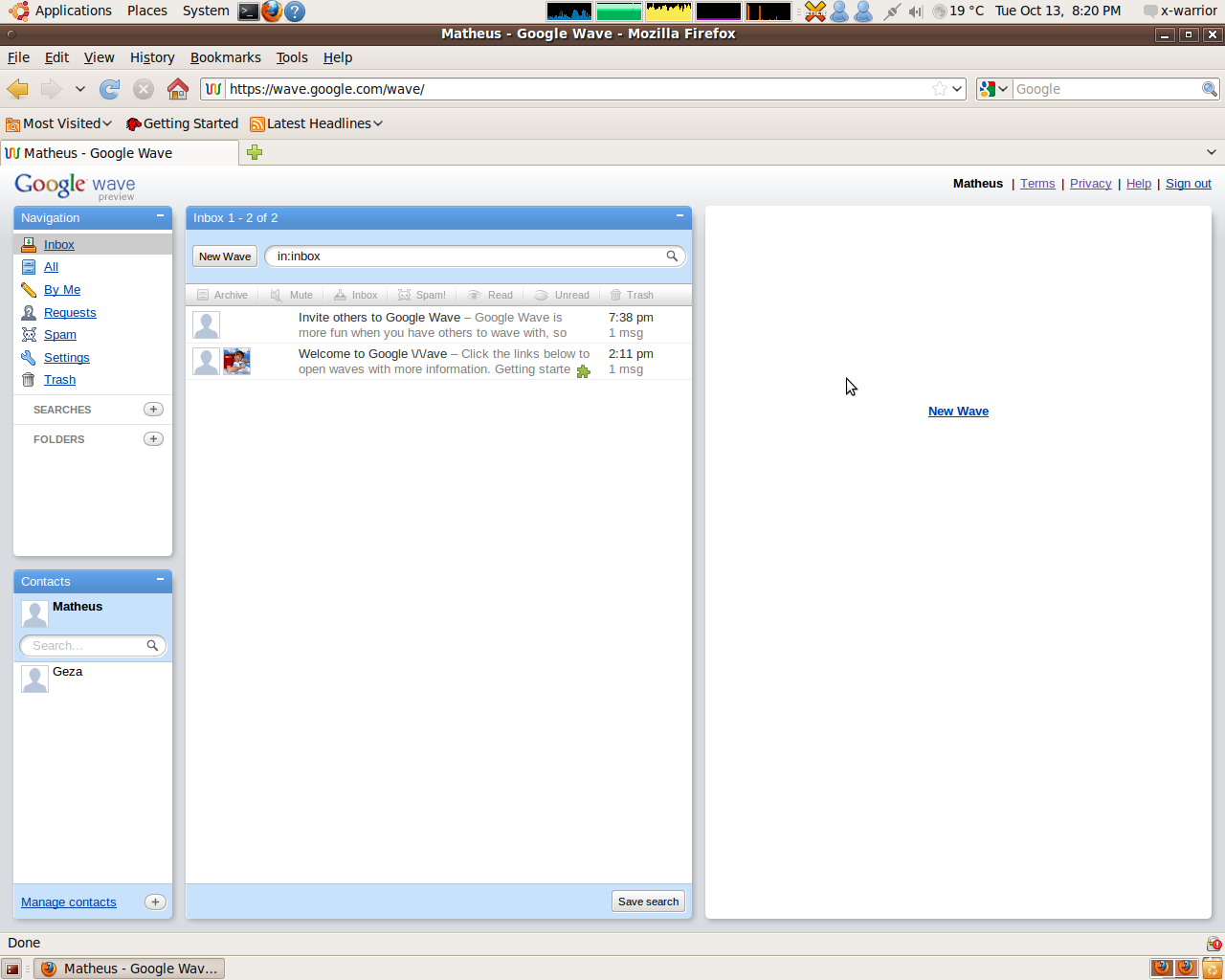Open the Requests folder link
Image resolution: width=1225 pixels, height=980 pixels.
[x=70, y=313]
